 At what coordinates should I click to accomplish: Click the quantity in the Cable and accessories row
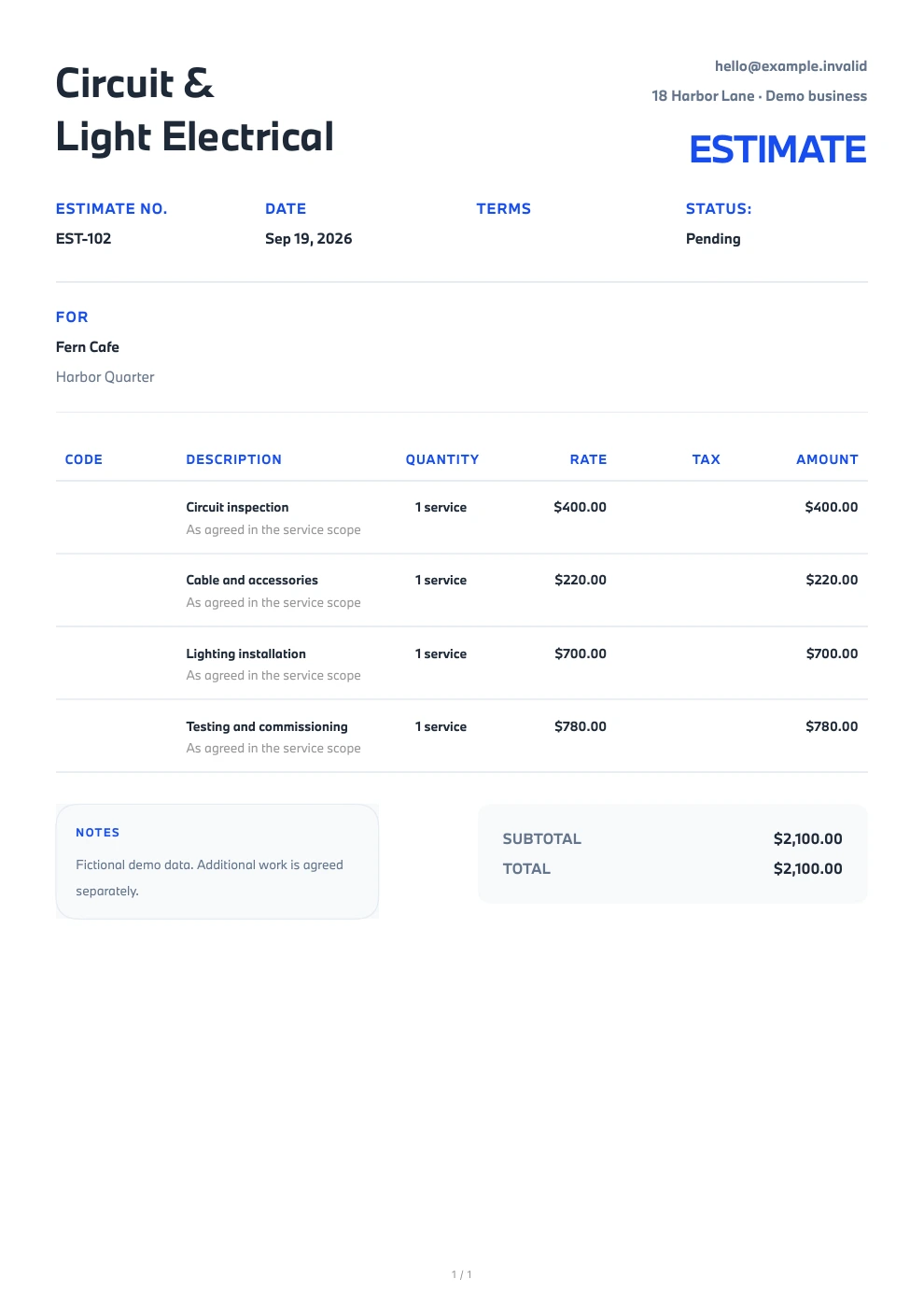tap(441, 580)
